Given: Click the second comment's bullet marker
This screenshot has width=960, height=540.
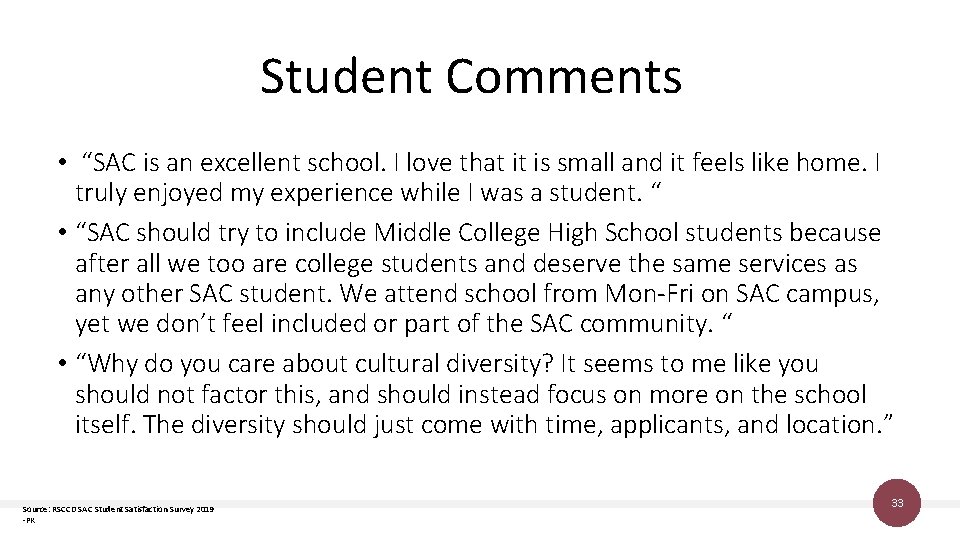Looking at the screenshot, I should pos(61,234).
